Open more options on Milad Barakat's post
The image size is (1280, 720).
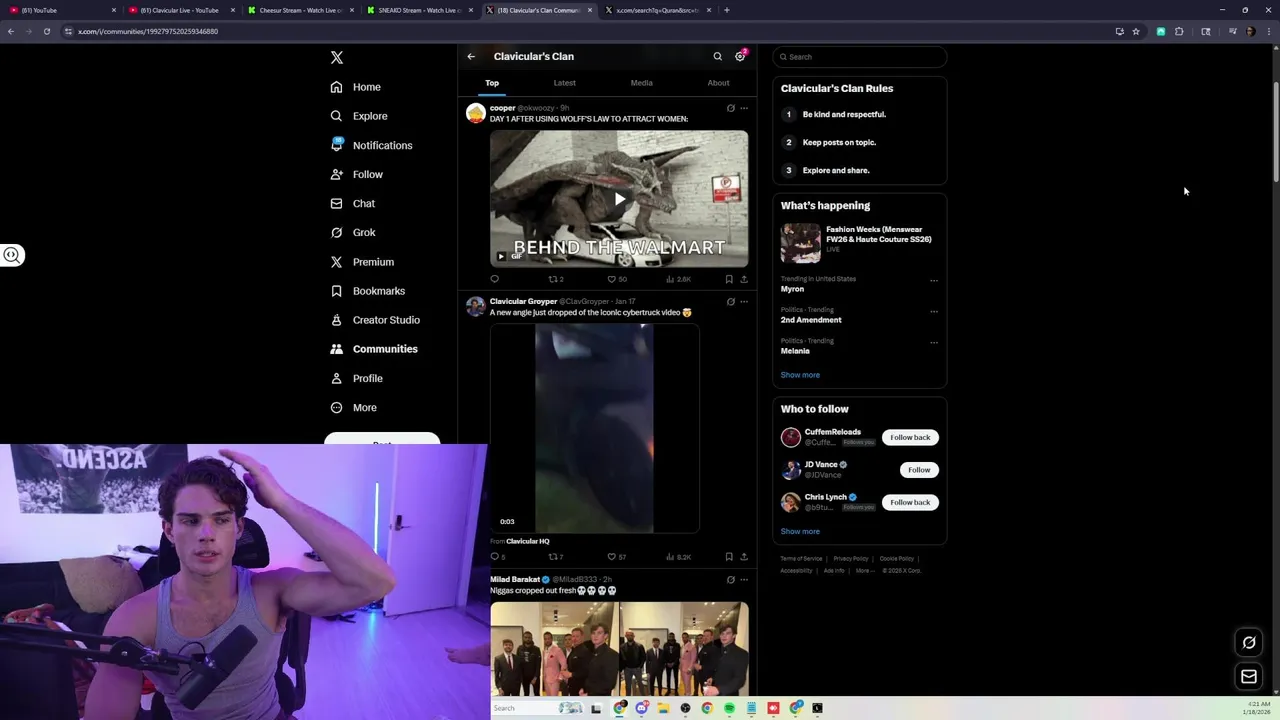(x=743, y=579)
